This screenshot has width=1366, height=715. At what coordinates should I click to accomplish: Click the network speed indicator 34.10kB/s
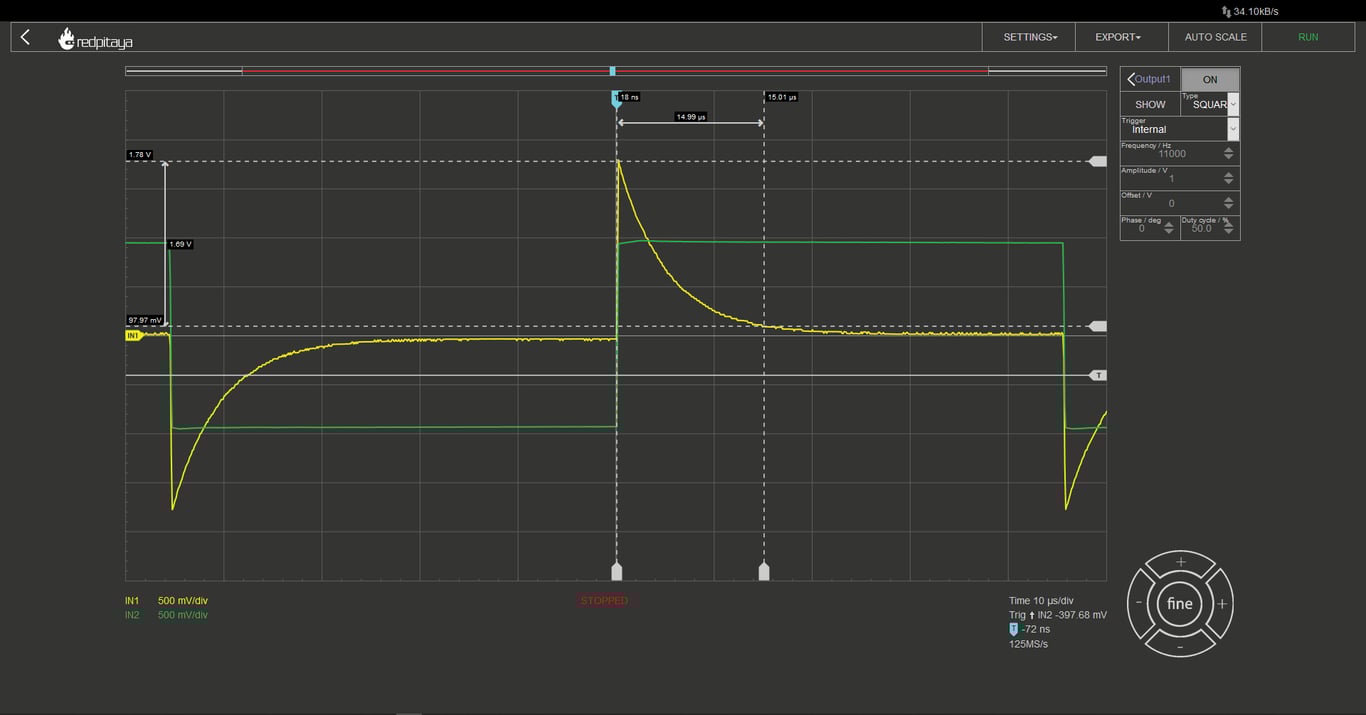pyautogui.click(x=1250, y=11)
